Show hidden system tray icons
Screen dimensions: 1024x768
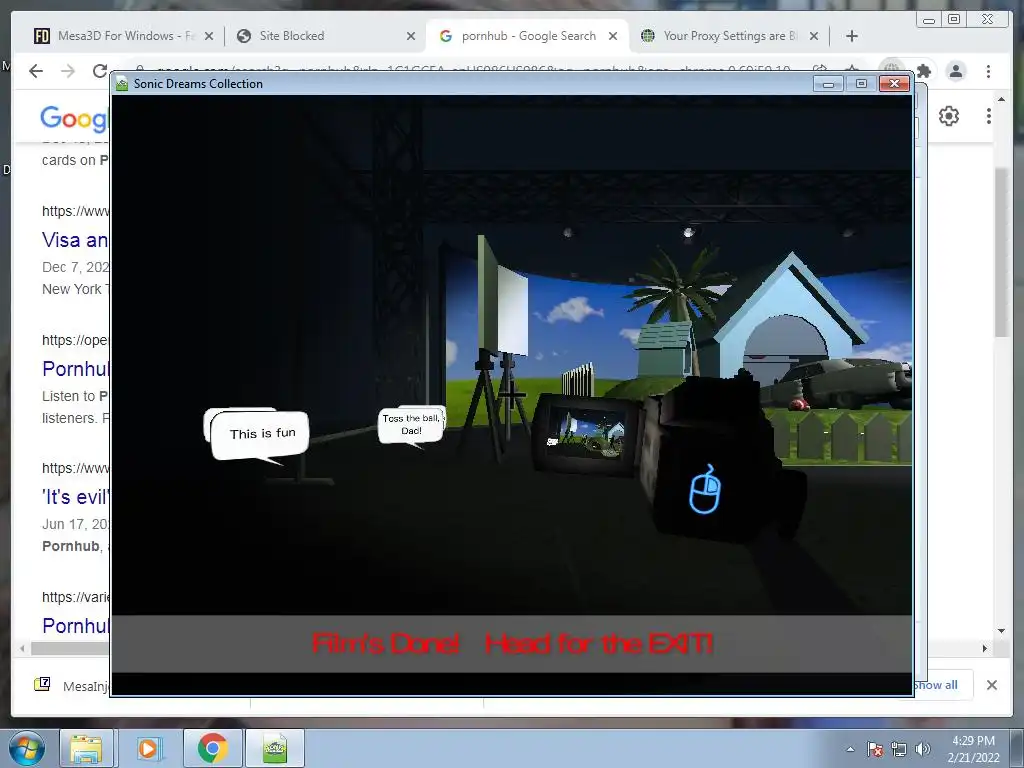coord(850,749)
